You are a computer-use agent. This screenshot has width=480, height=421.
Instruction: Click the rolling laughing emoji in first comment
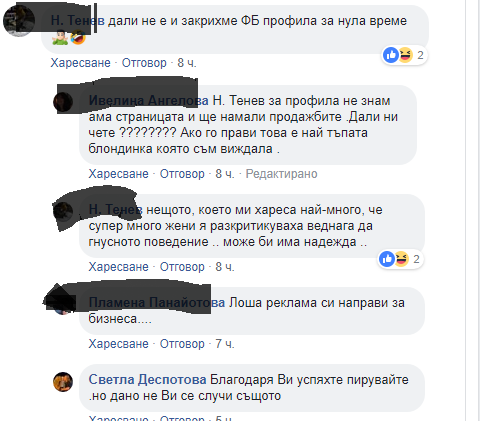78,38
